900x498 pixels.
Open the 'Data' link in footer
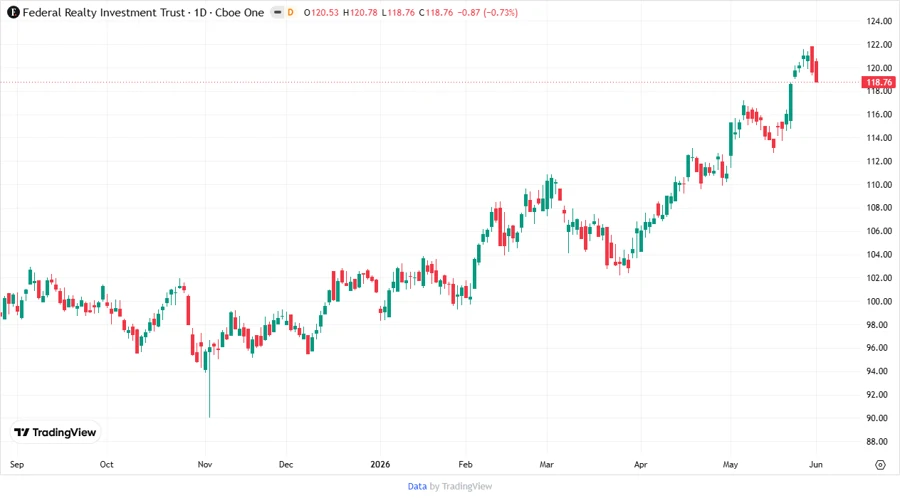coord(417,486)
